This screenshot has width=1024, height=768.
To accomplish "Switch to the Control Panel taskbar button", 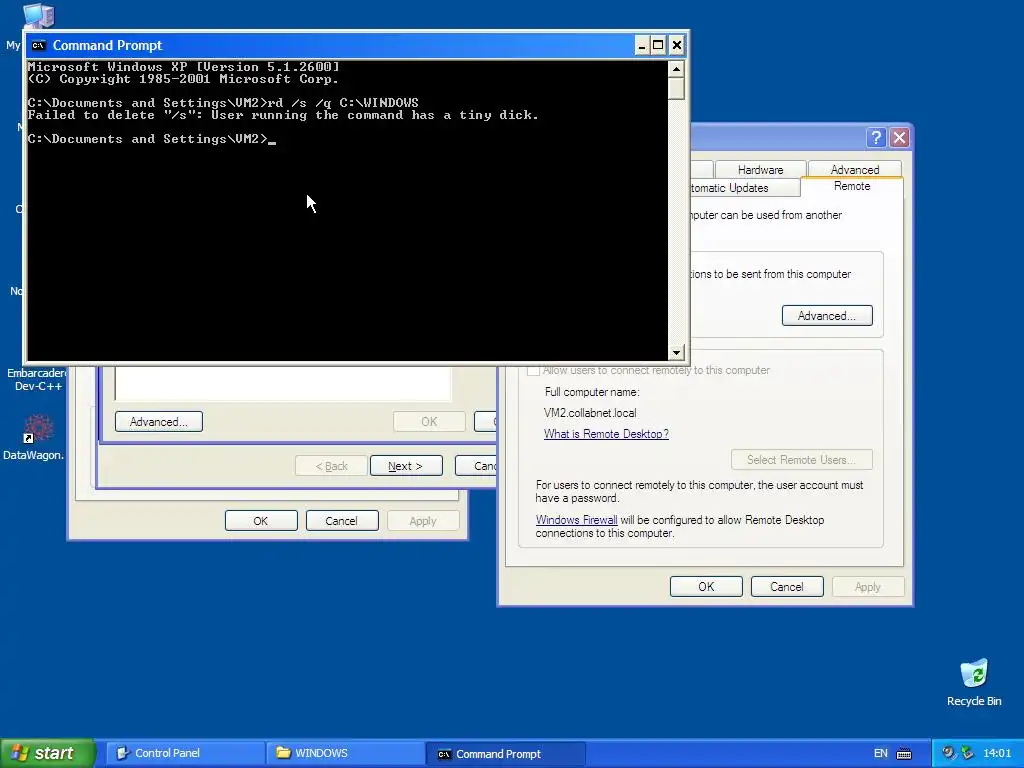I will 185,753.
